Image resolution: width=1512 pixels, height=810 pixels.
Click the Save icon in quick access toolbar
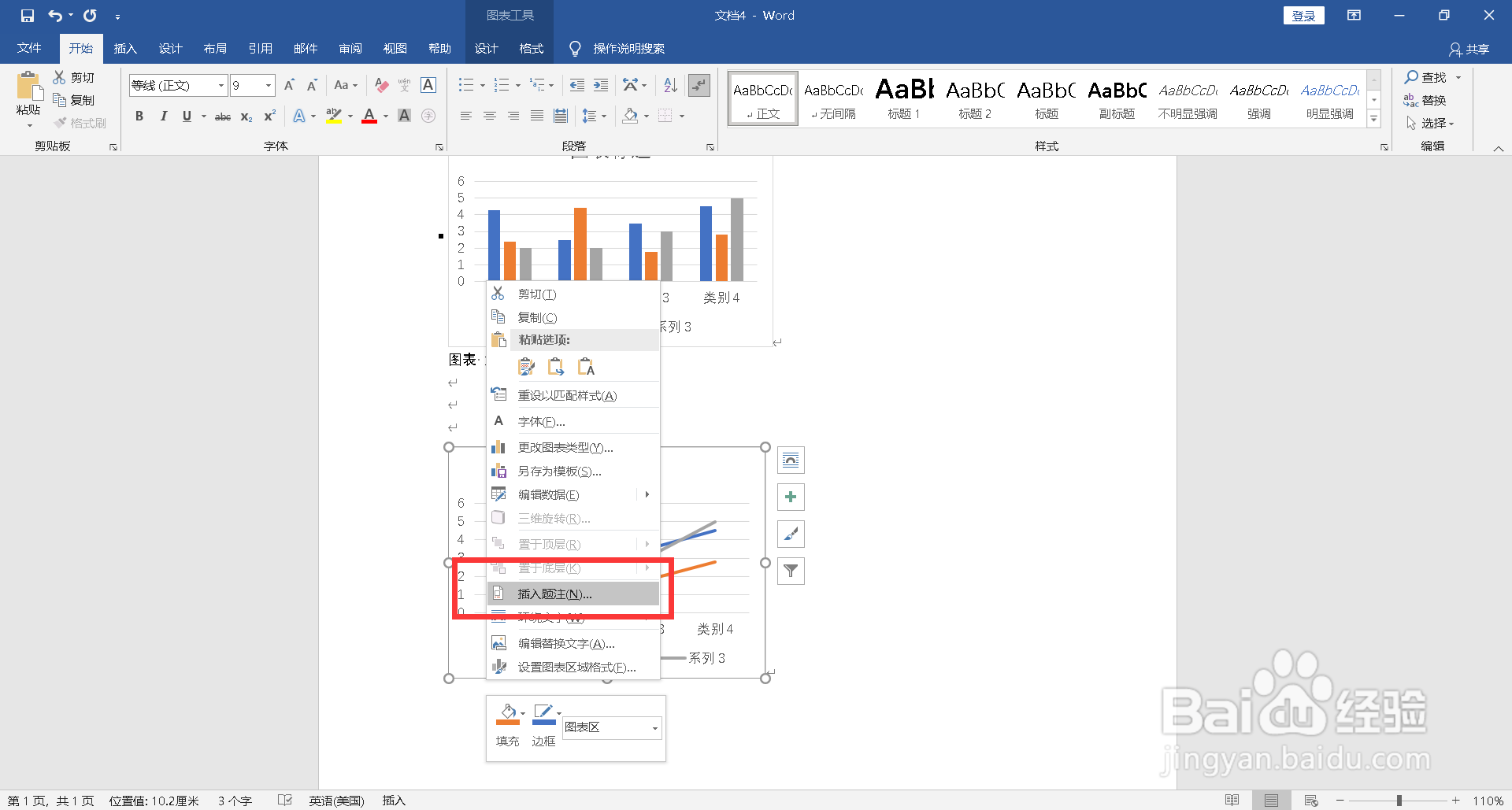[28, 15]
